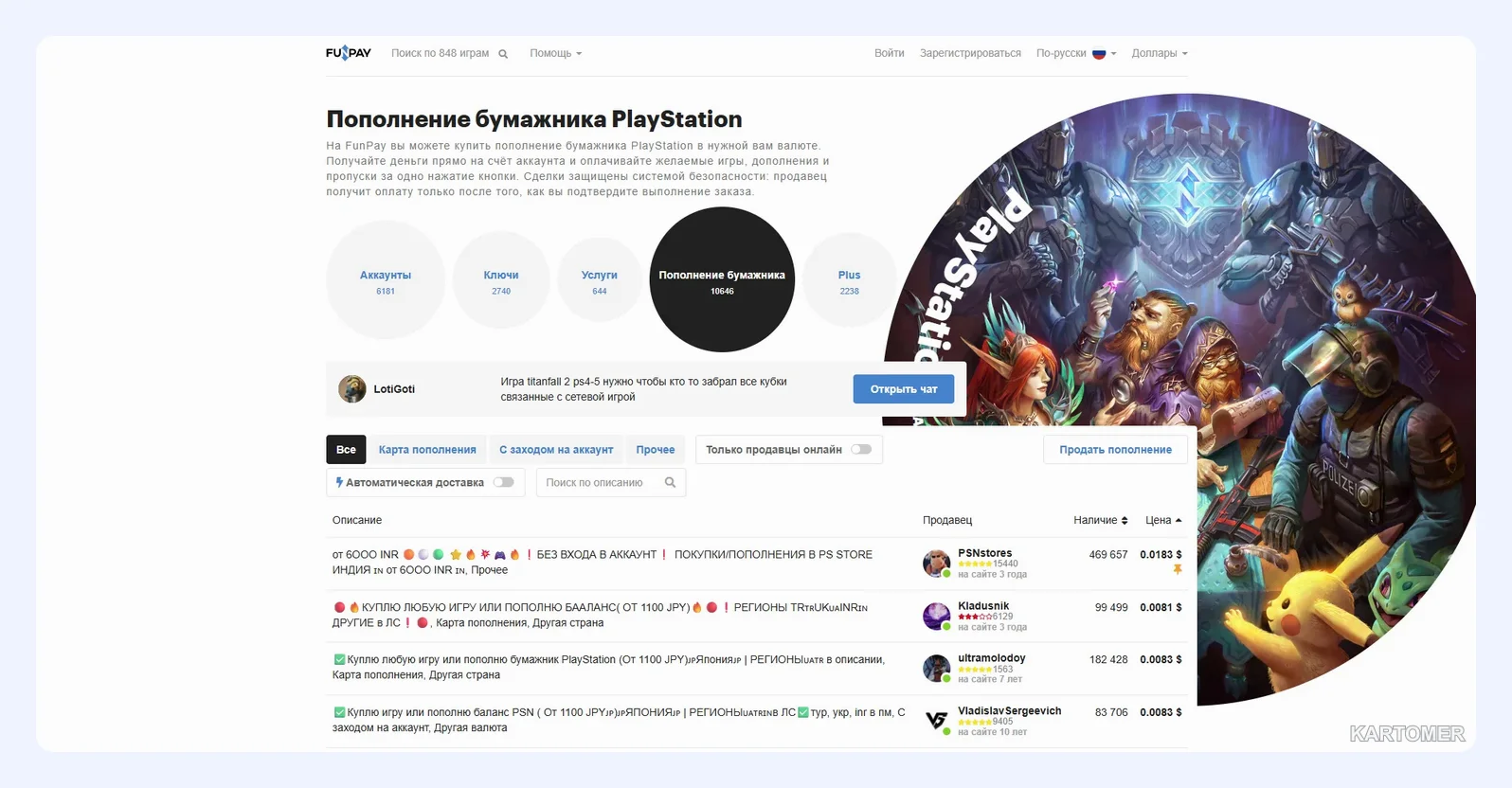The width and height of the screenshot is (1512, 788).
Task: Open the 'Ключи' category circle
Action: pos(501,280)
